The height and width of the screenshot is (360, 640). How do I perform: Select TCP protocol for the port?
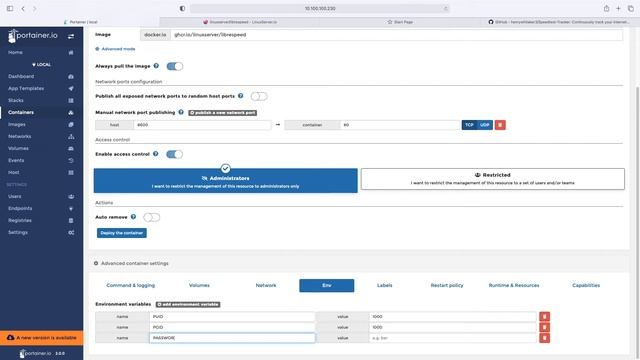tap(469, 125)
